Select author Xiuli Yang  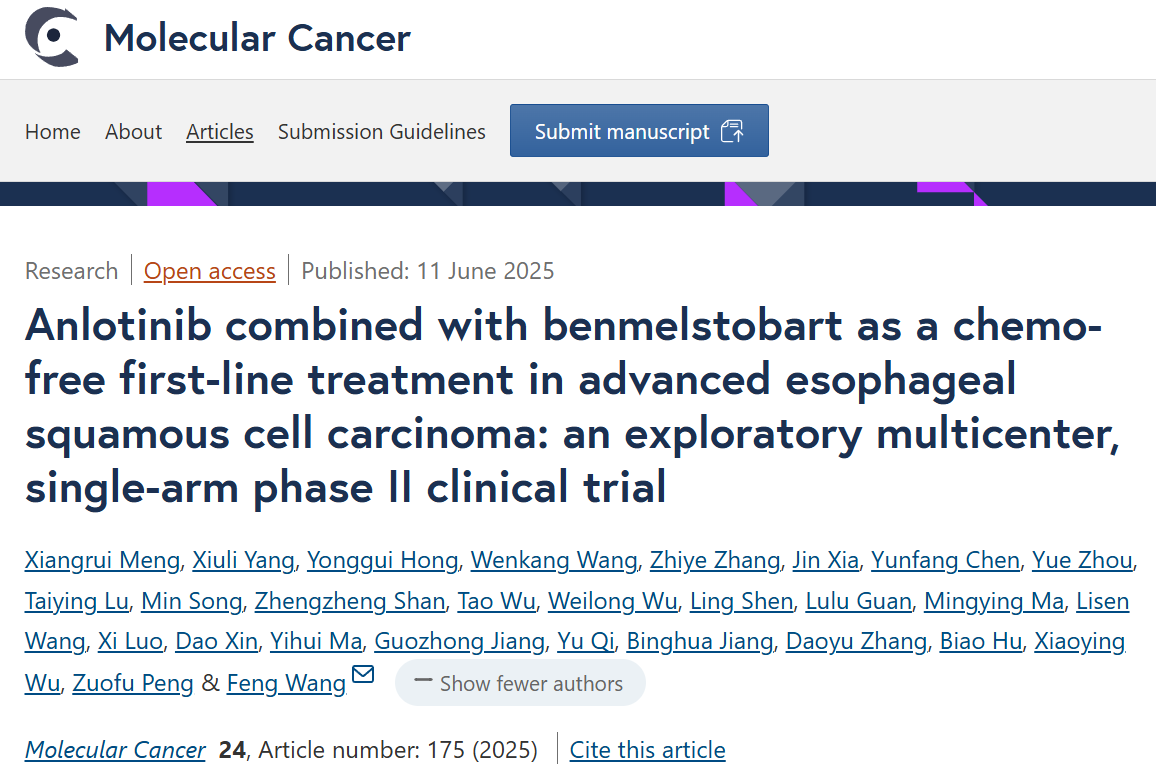(x=245, y=560)
